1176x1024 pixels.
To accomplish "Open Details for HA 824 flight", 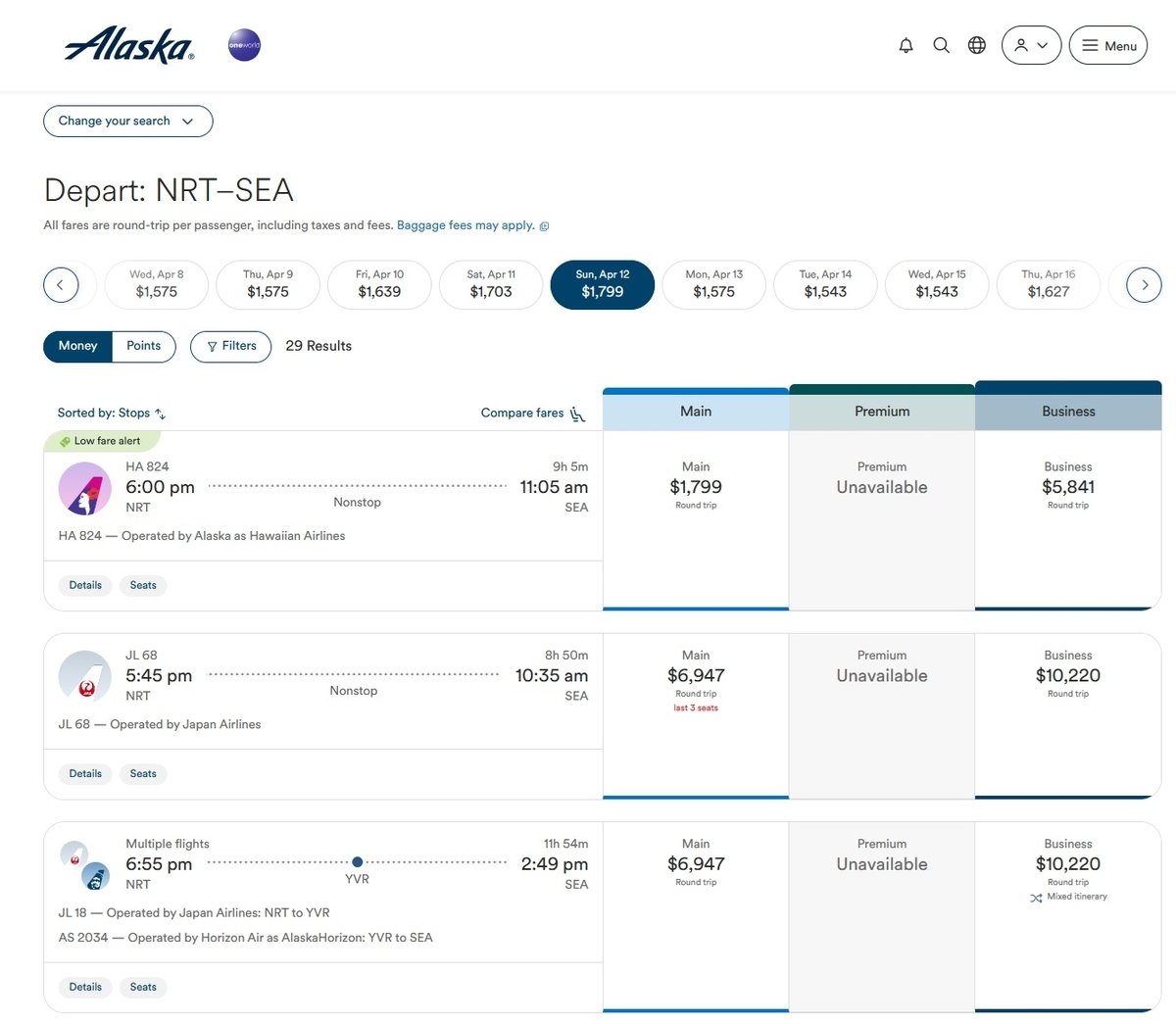I will [x=85, y=585].
